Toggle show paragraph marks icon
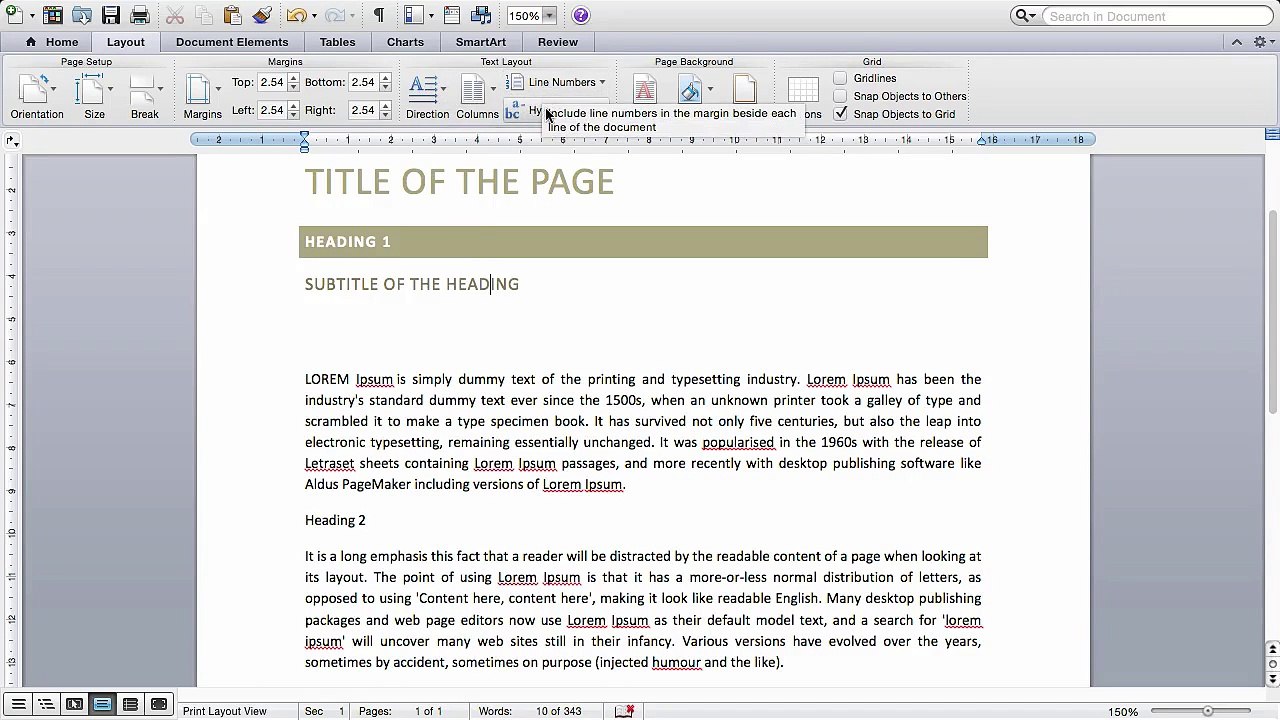 (x=379, y=15)
